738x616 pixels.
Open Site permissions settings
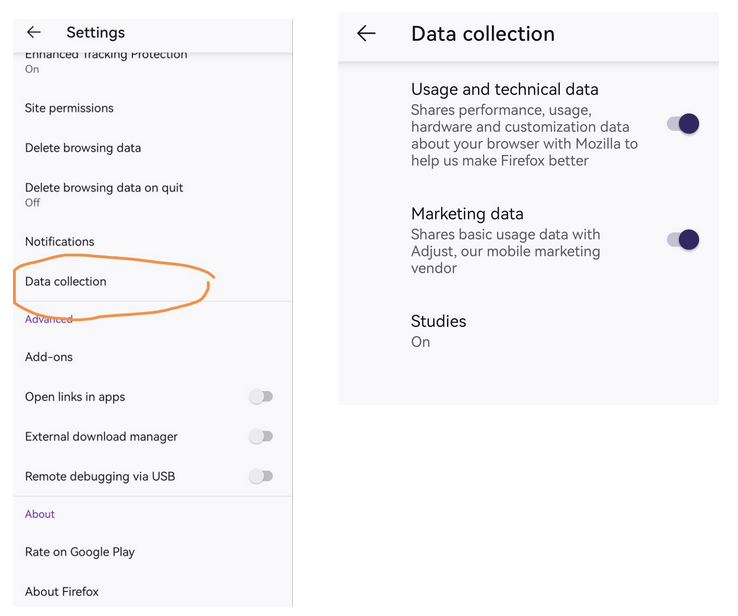[152, 108]
